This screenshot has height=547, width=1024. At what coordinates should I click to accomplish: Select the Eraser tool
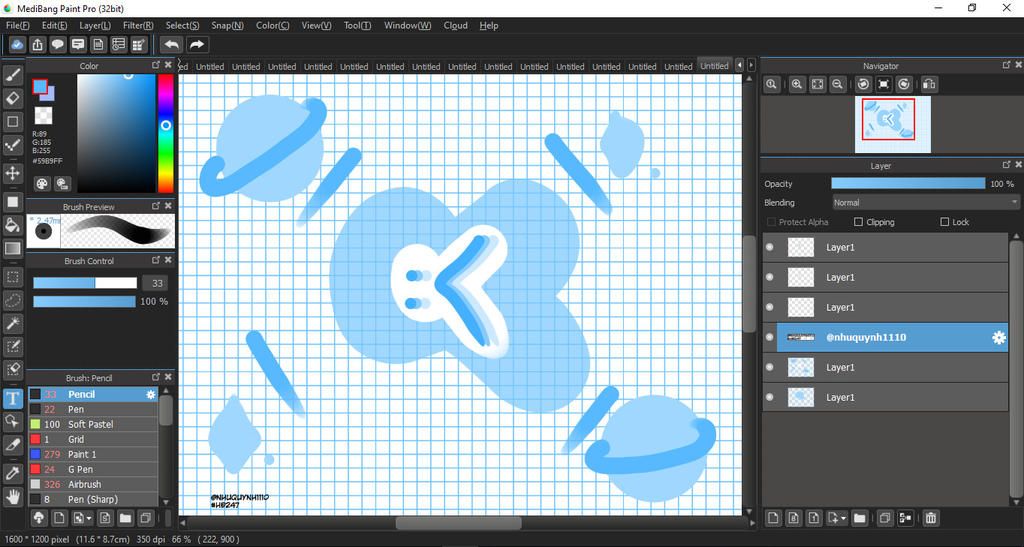(x=12, y=99)
